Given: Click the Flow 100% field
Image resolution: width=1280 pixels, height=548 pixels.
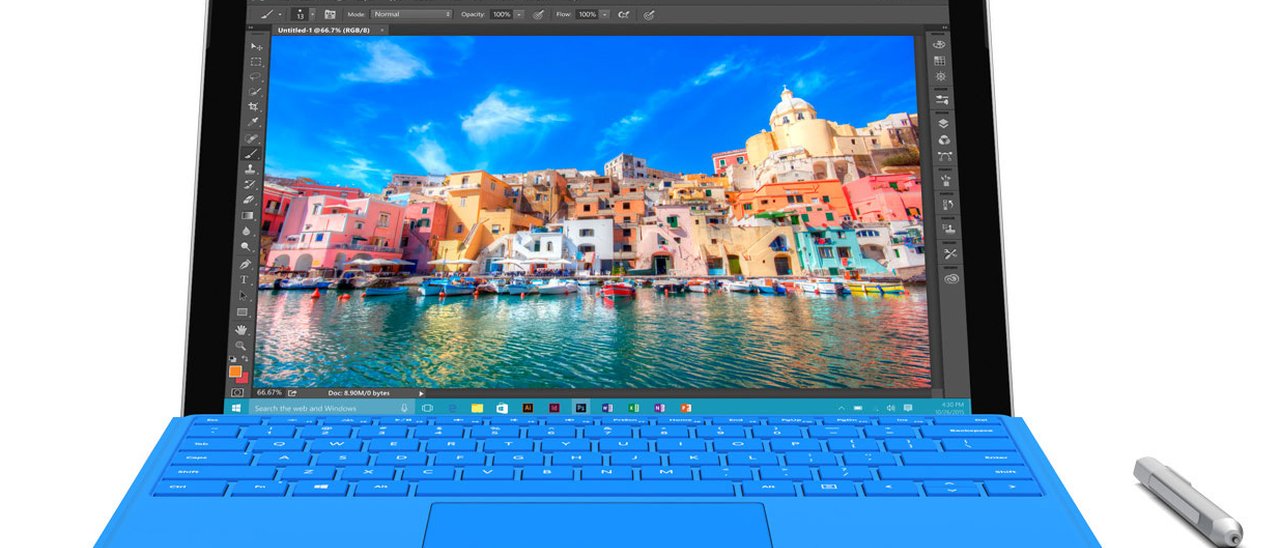Looking at the screenshot, I should pos(586,14).
